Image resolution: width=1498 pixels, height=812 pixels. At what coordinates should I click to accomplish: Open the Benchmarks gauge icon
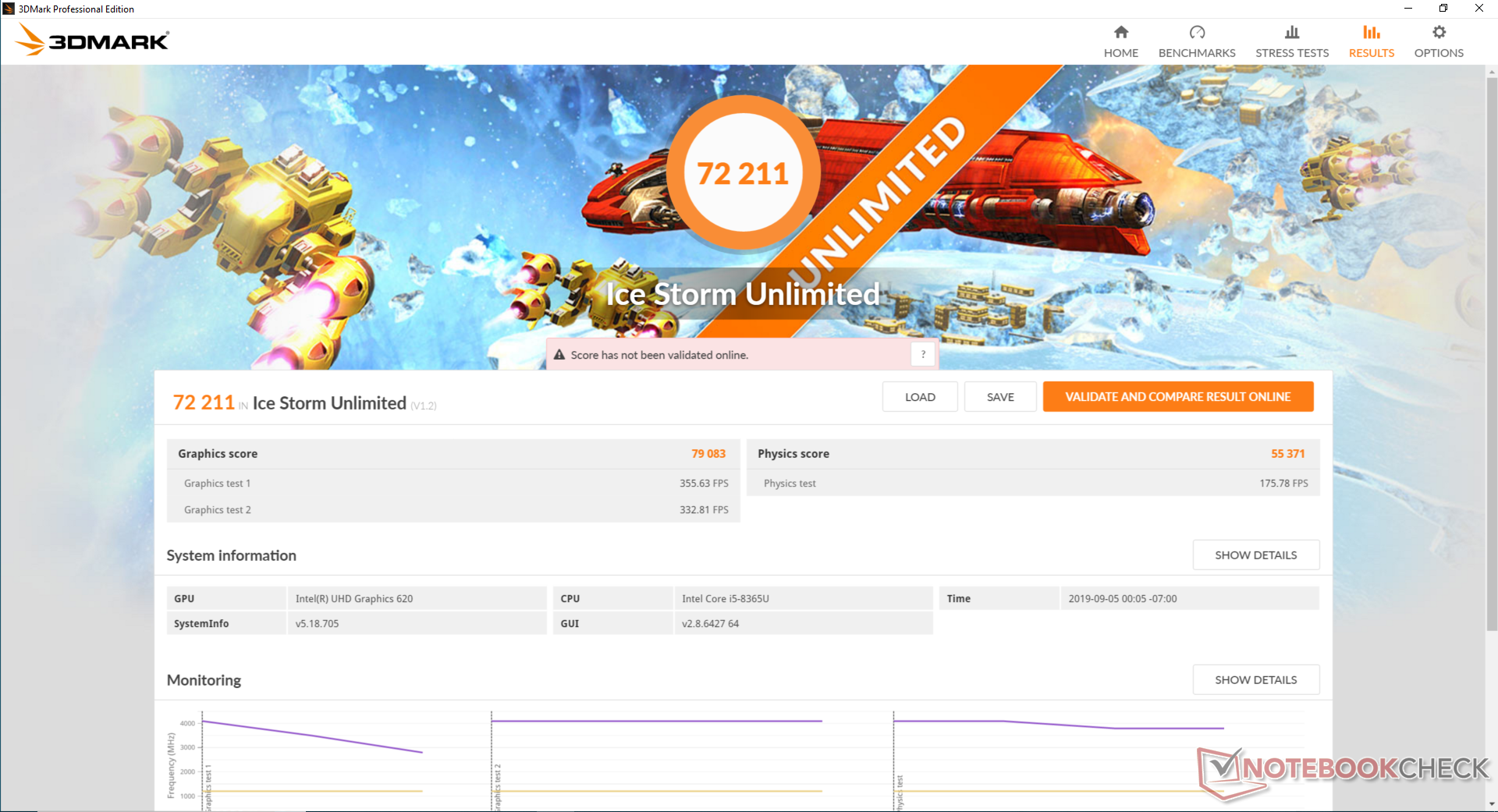click(x=1197, y=32)
